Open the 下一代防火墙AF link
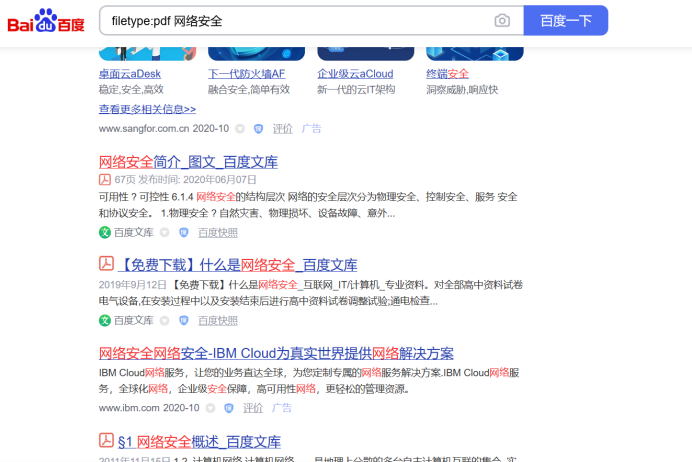 pos(247,74)
